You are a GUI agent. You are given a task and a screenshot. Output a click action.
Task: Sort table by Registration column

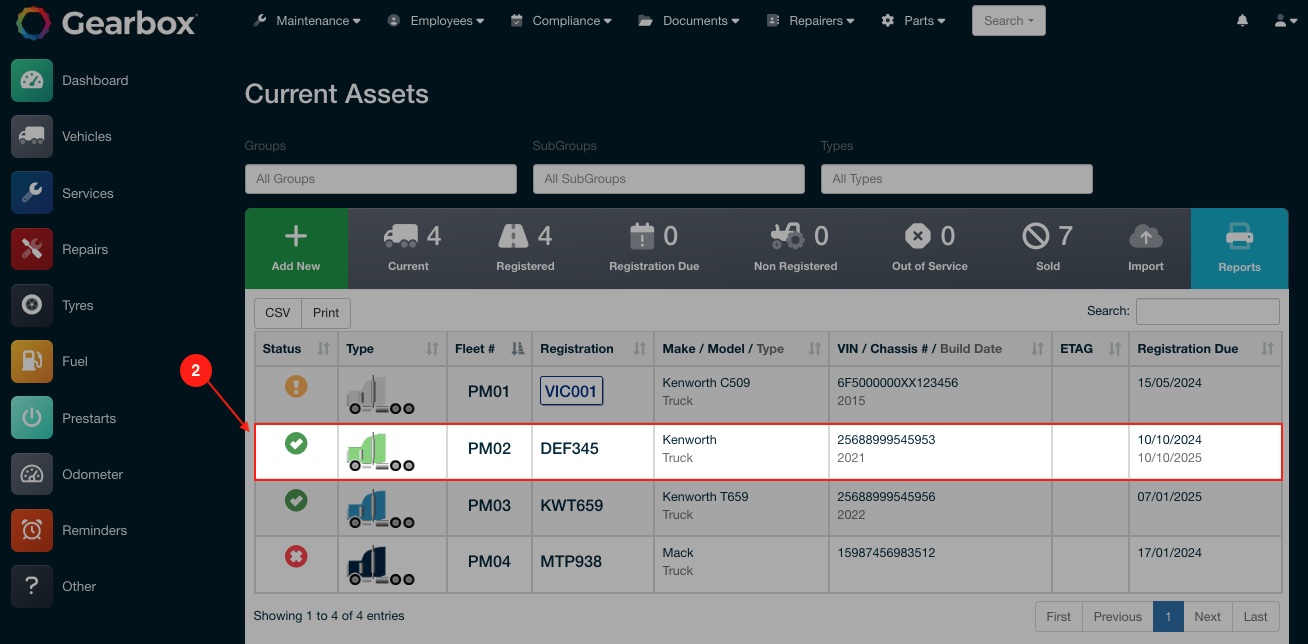593,349
